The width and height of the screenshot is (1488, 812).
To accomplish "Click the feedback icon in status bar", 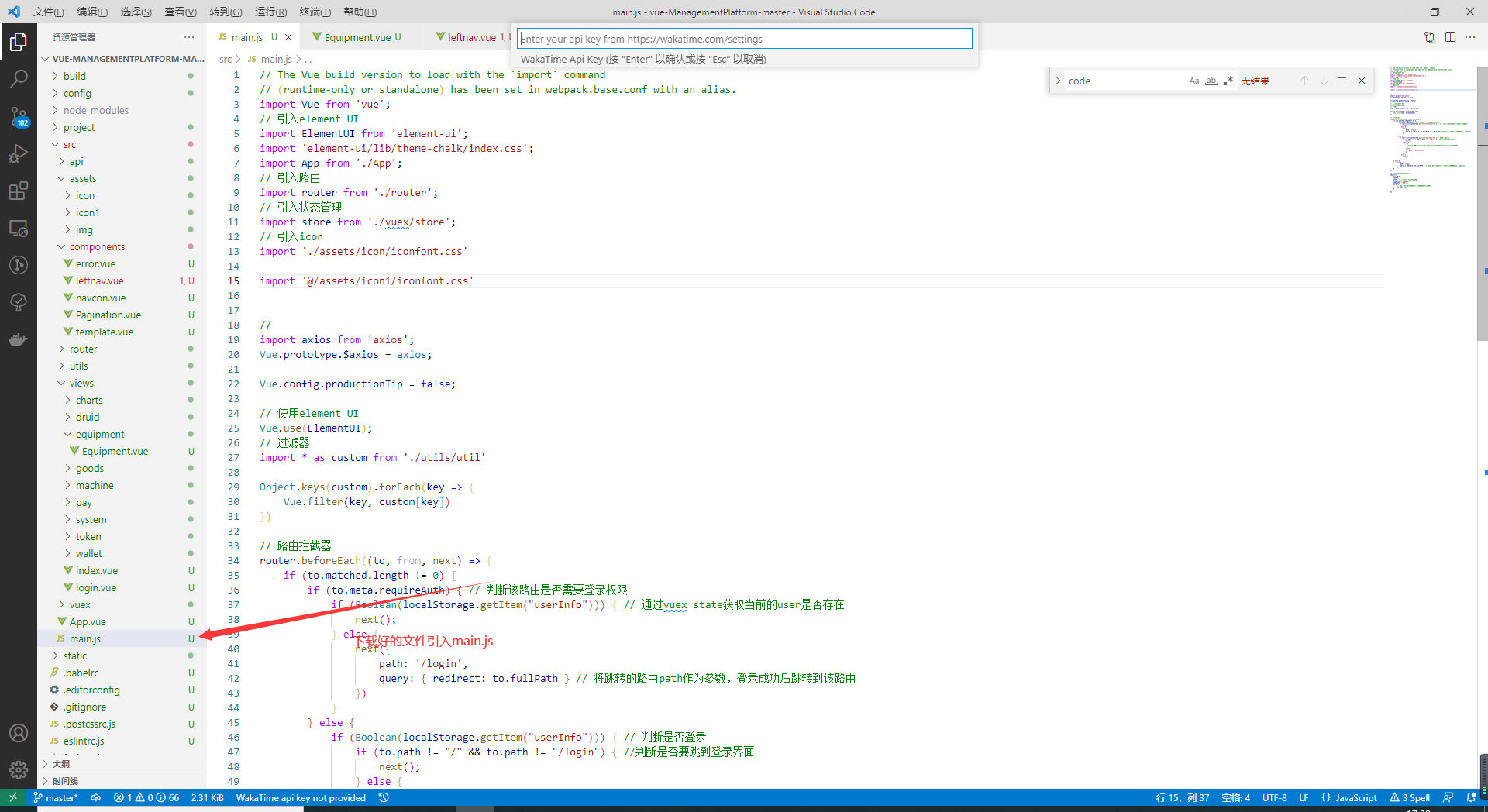I will click(1448, 797).
